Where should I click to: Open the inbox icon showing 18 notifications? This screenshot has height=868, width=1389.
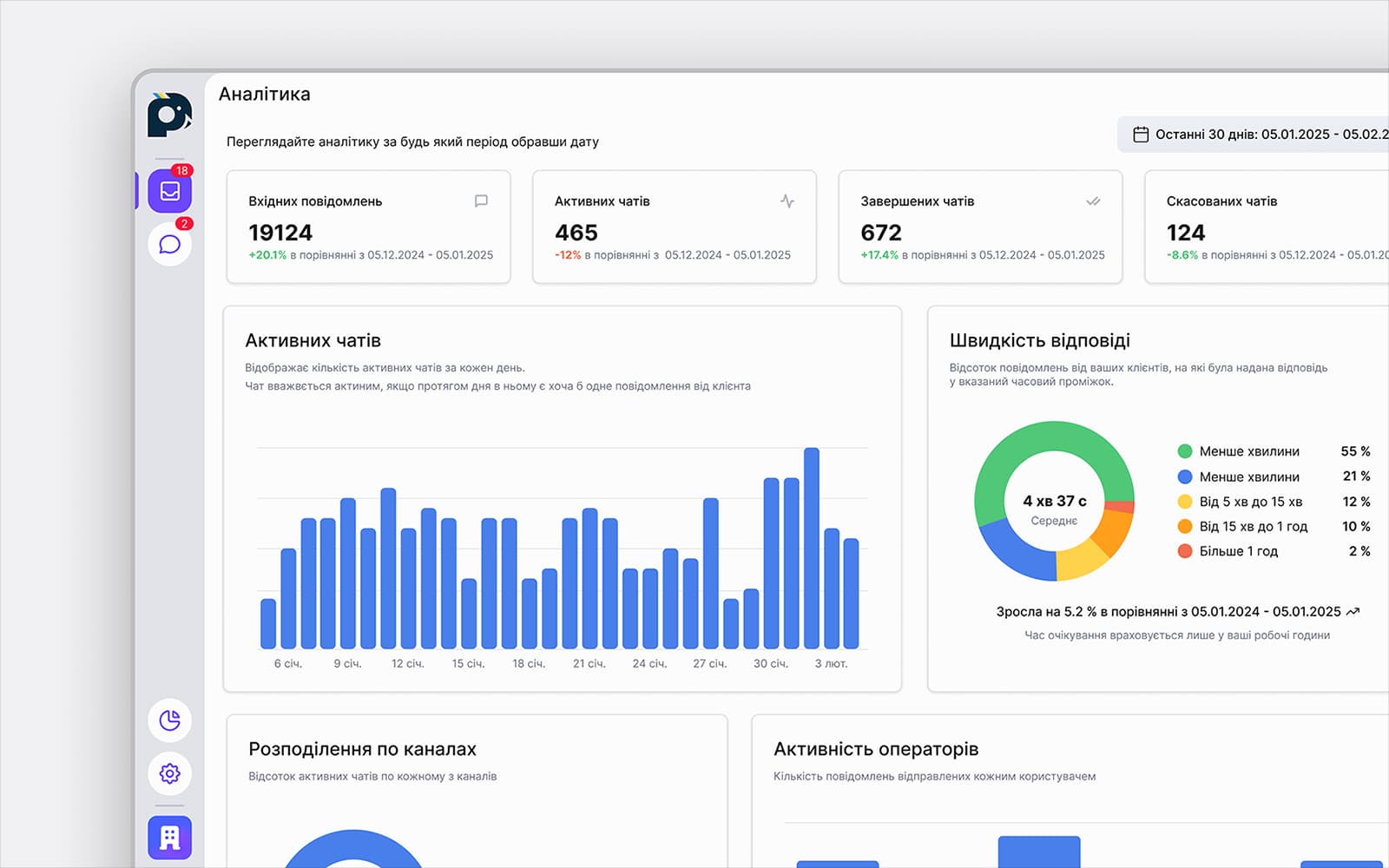click(170, 191)
